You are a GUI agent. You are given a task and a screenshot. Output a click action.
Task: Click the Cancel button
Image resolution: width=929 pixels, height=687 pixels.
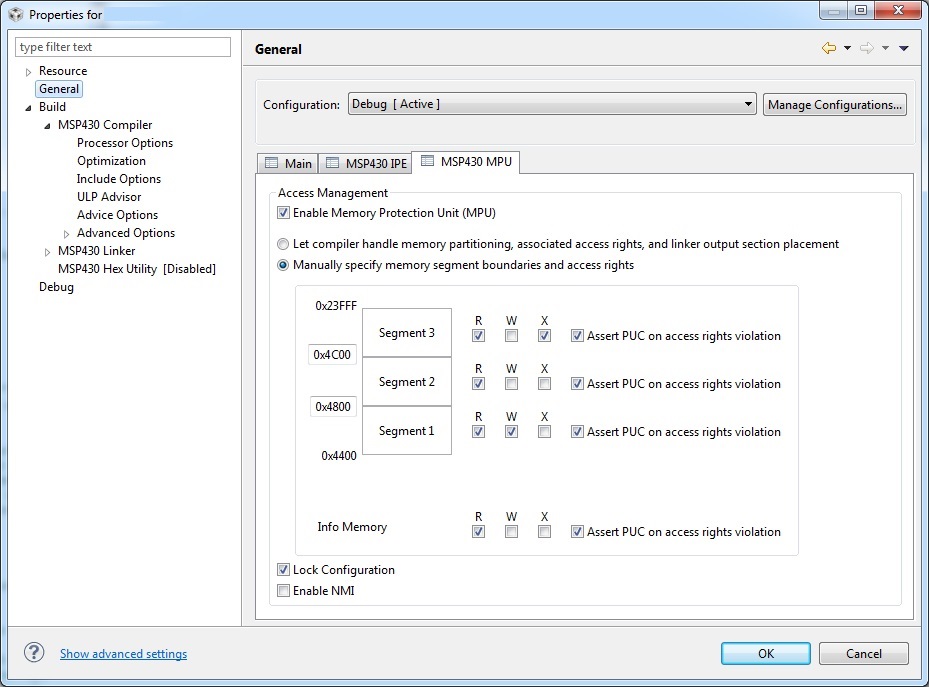864,653
